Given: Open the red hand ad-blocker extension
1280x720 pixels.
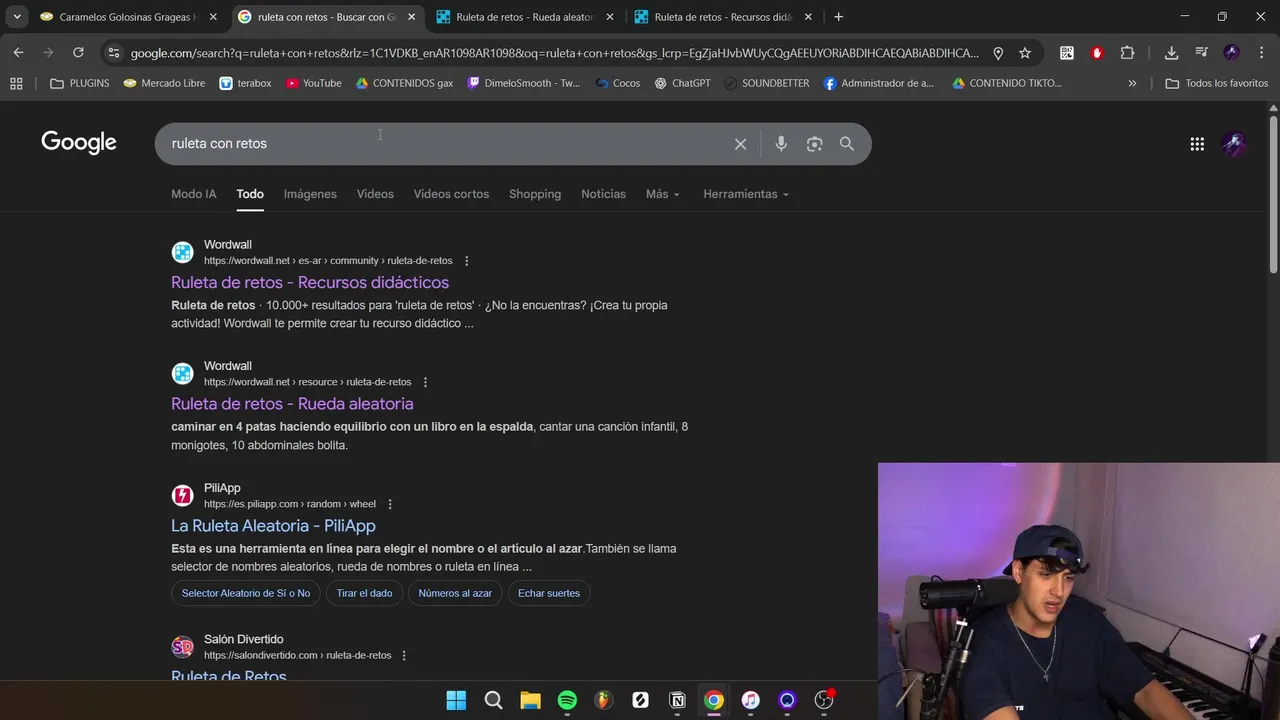Looking at the screenshot, I should (x=1097, y=53).
